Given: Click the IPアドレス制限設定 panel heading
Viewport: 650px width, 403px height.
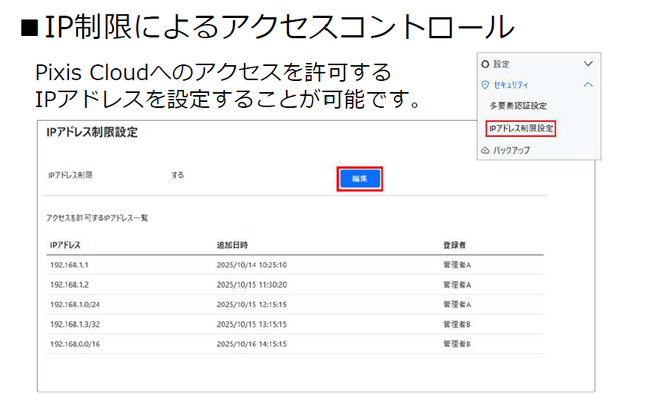Looking at the screenshot, I should (x=92, y=132).
